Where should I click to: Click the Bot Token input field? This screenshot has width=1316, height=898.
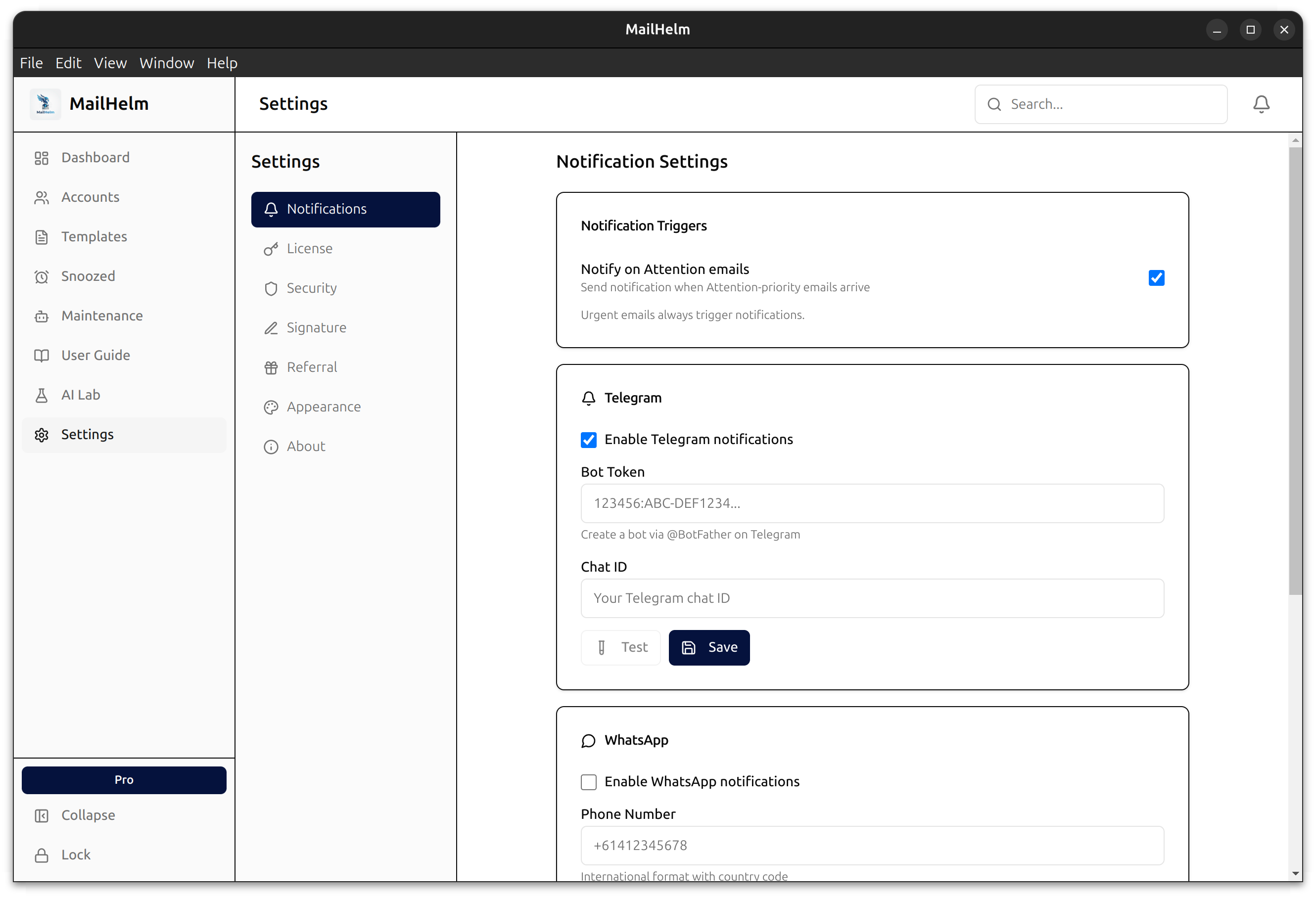click(872, 503)
